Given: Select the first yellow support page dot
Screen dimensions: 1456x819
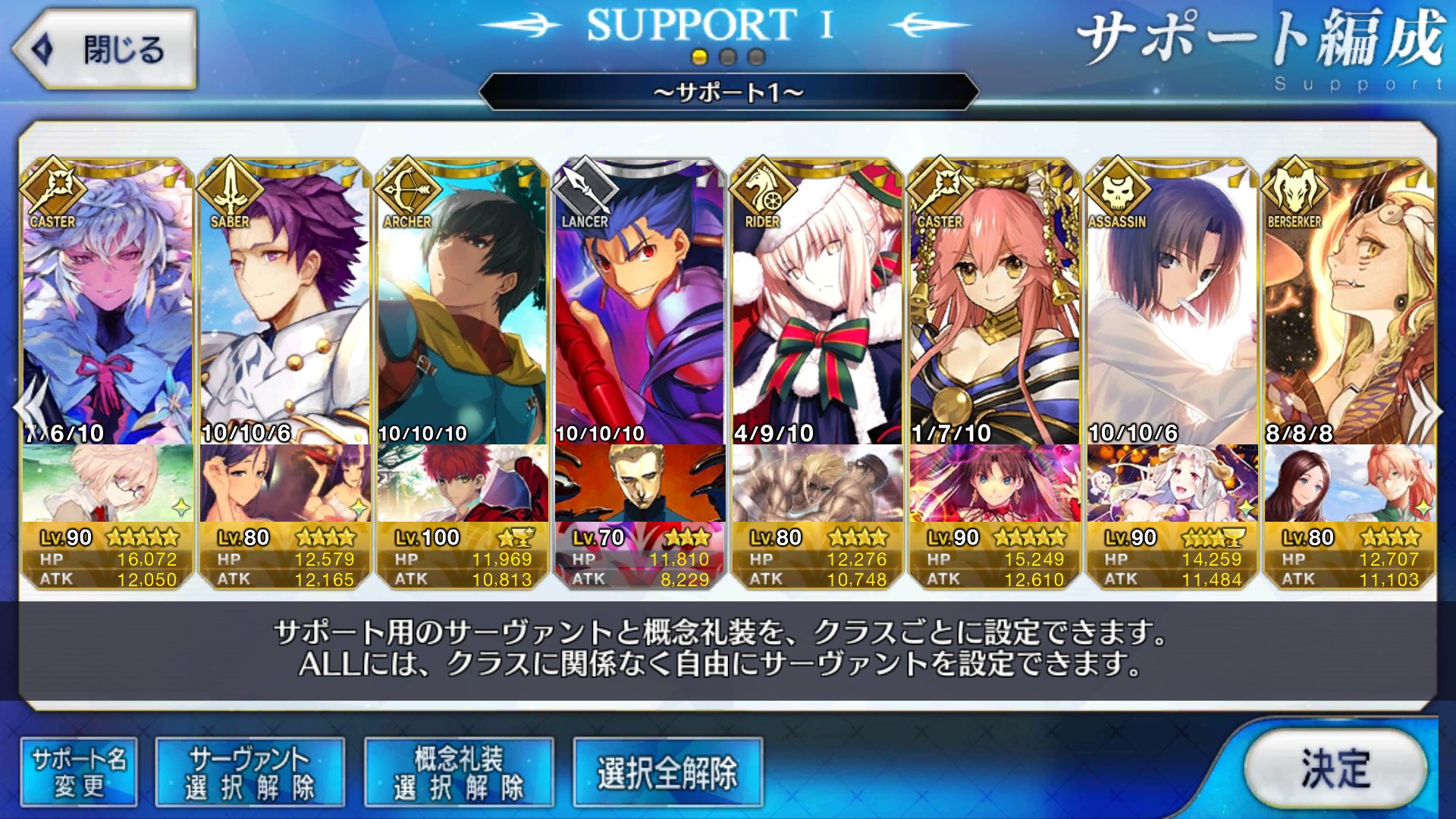Looking at the screenshot, I should [x=700, y=57].
